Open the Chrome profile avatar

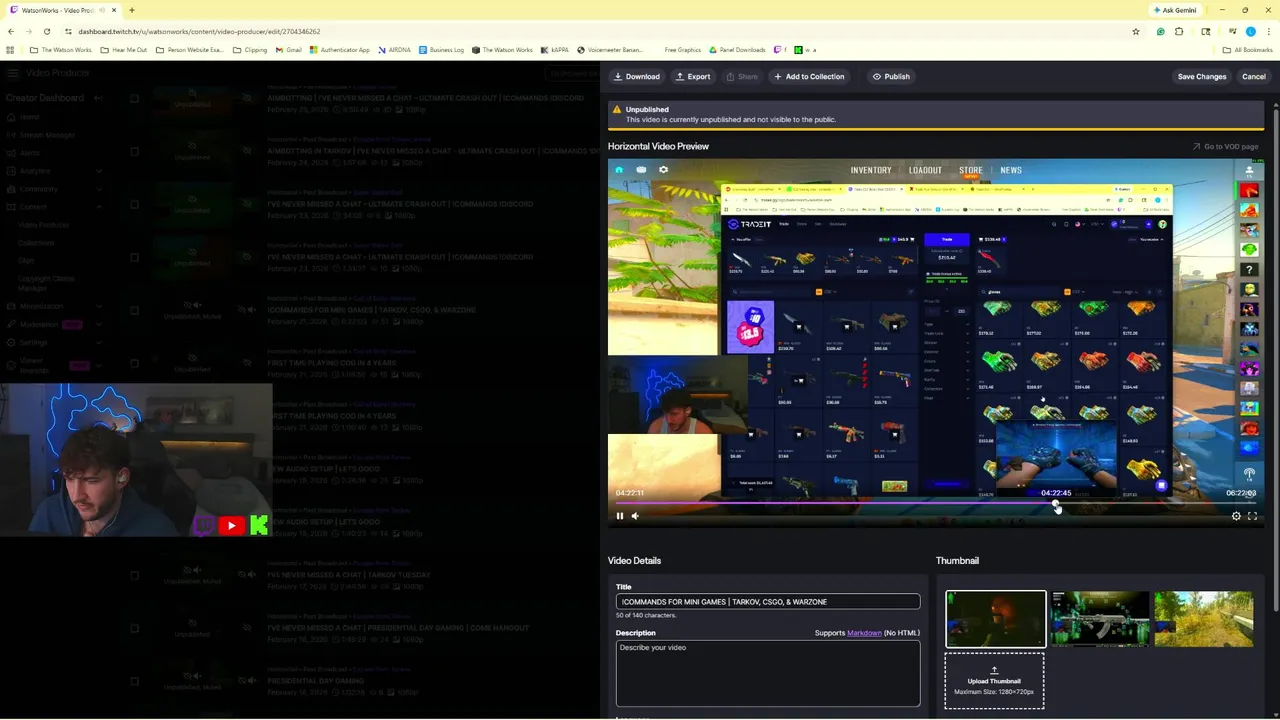[1250, 31]
